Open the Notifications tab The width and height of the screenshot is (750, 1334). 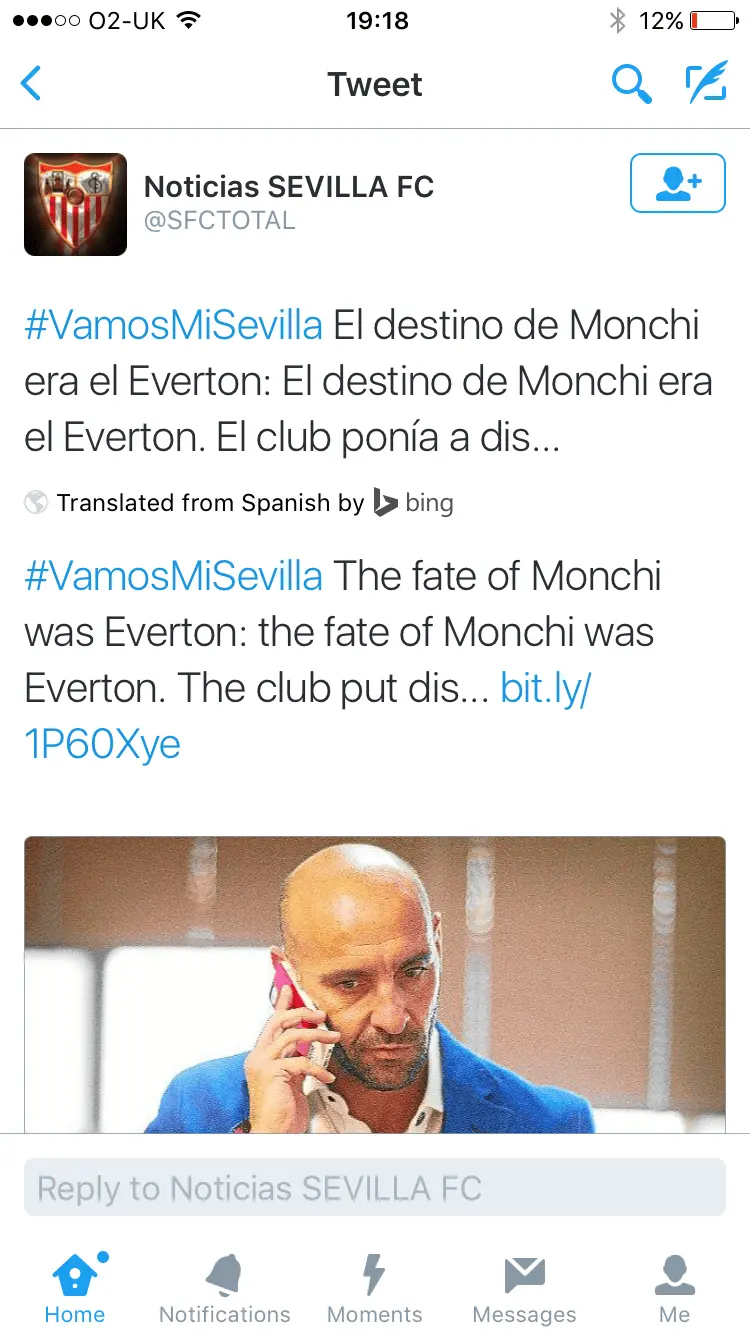225,1288
